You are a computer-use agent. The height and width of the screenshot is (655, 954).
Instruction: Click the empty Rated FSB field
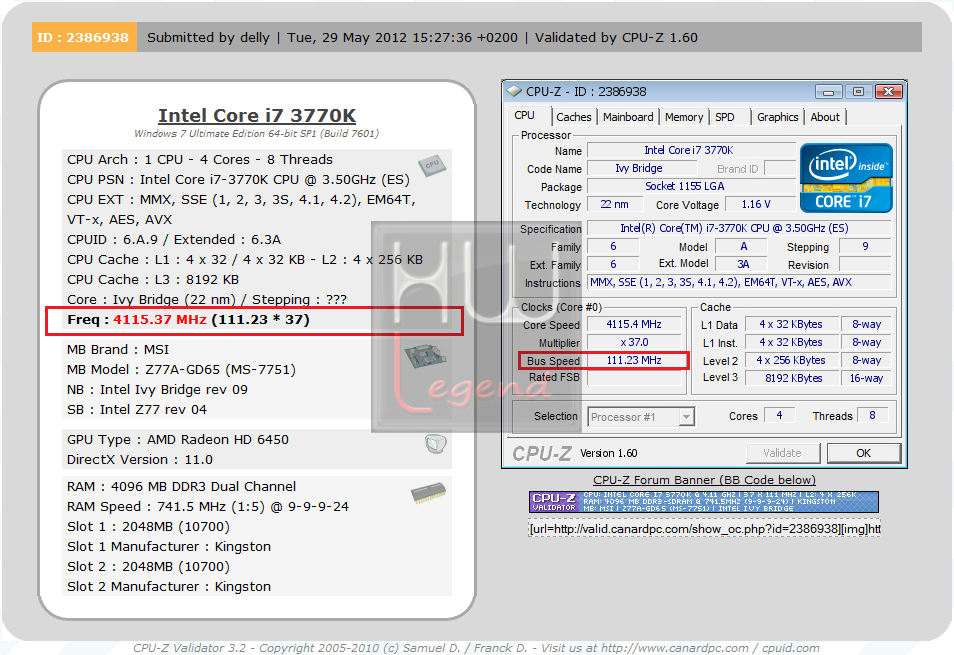point(634,378)
